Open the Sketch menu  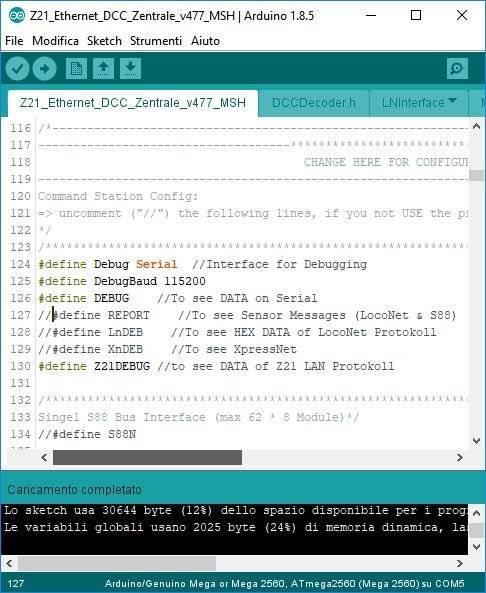coord(104,40)
